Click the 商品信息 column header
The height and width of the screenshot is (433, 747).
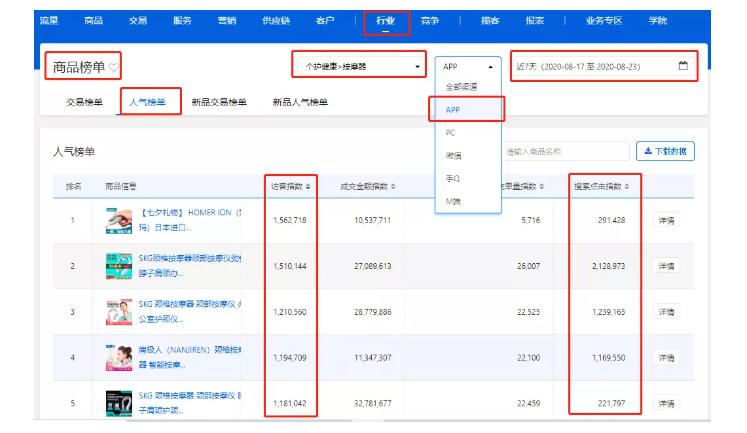[121, 186]
